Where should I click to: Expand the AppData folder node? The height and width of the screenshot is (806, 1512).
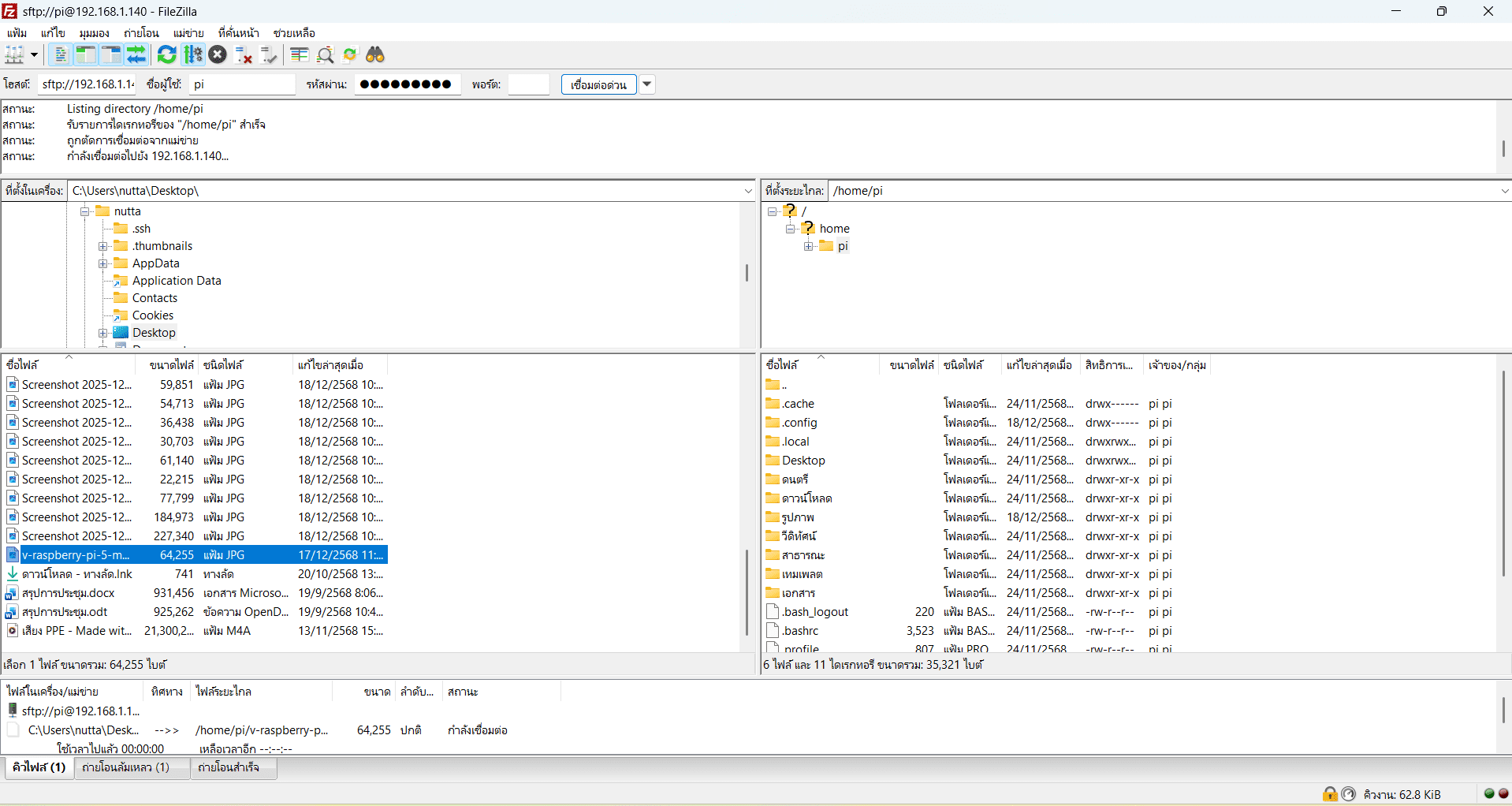point(102,263)
